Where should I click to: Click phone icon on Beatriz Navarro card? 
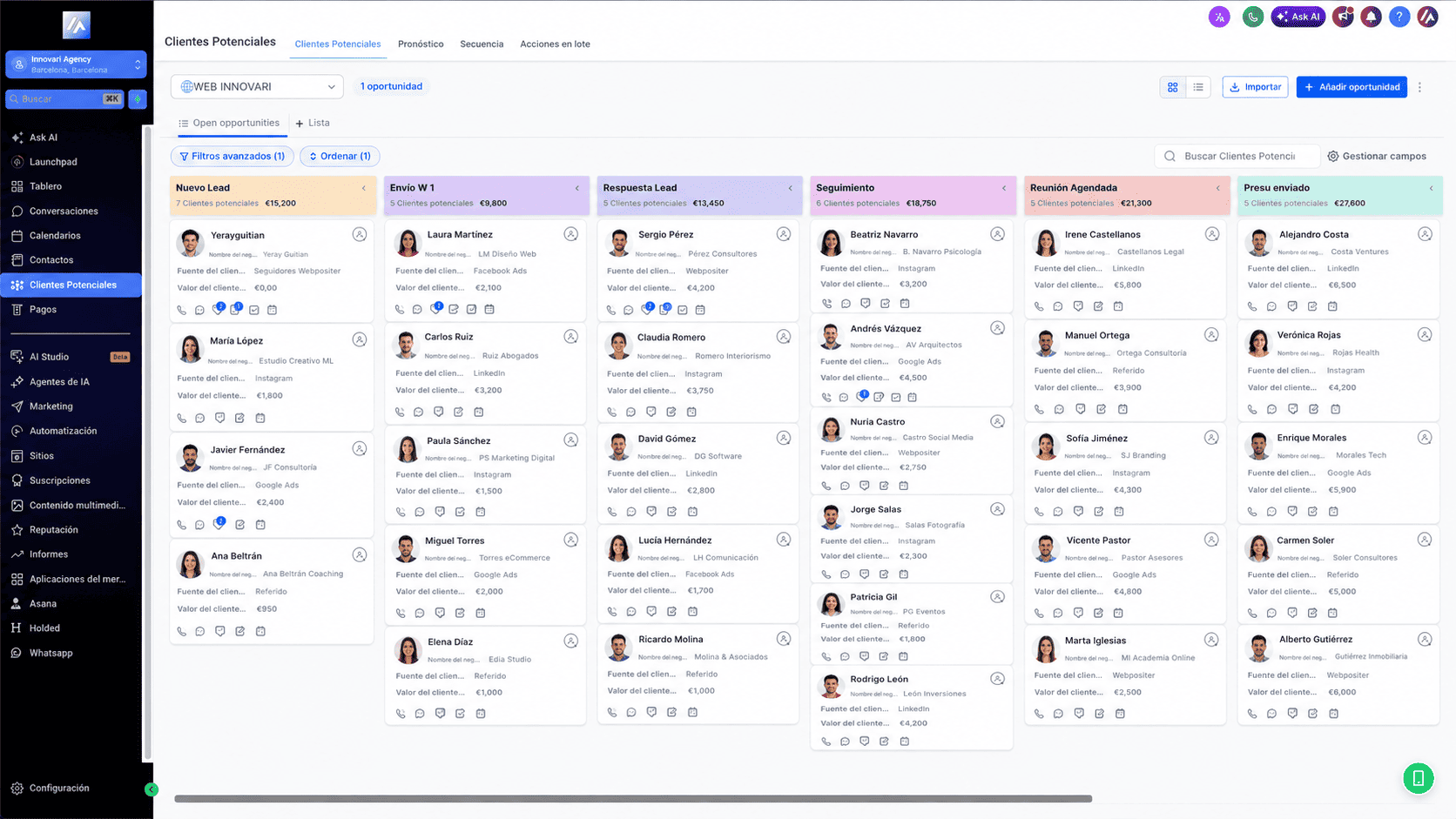826,304
